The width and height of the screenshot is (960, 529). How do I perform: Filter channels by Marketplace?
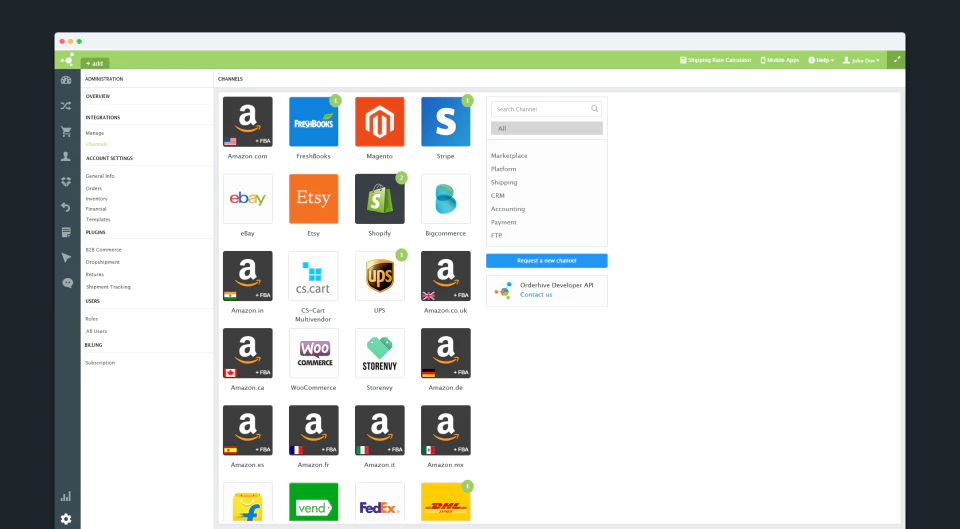[509, 156]
